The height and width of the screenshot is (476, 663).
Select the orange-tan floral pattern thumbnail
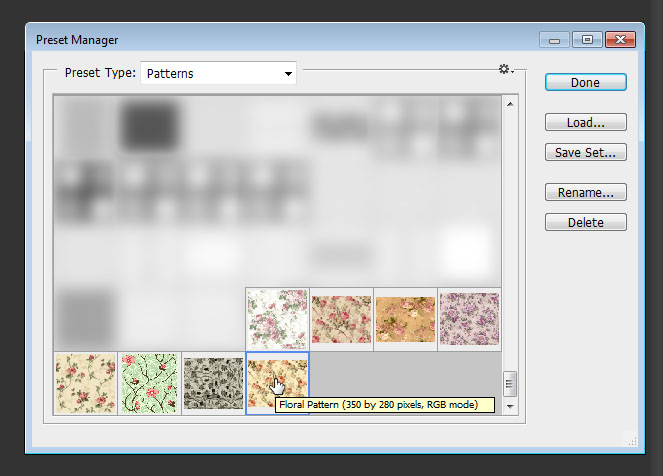(405, 319)
